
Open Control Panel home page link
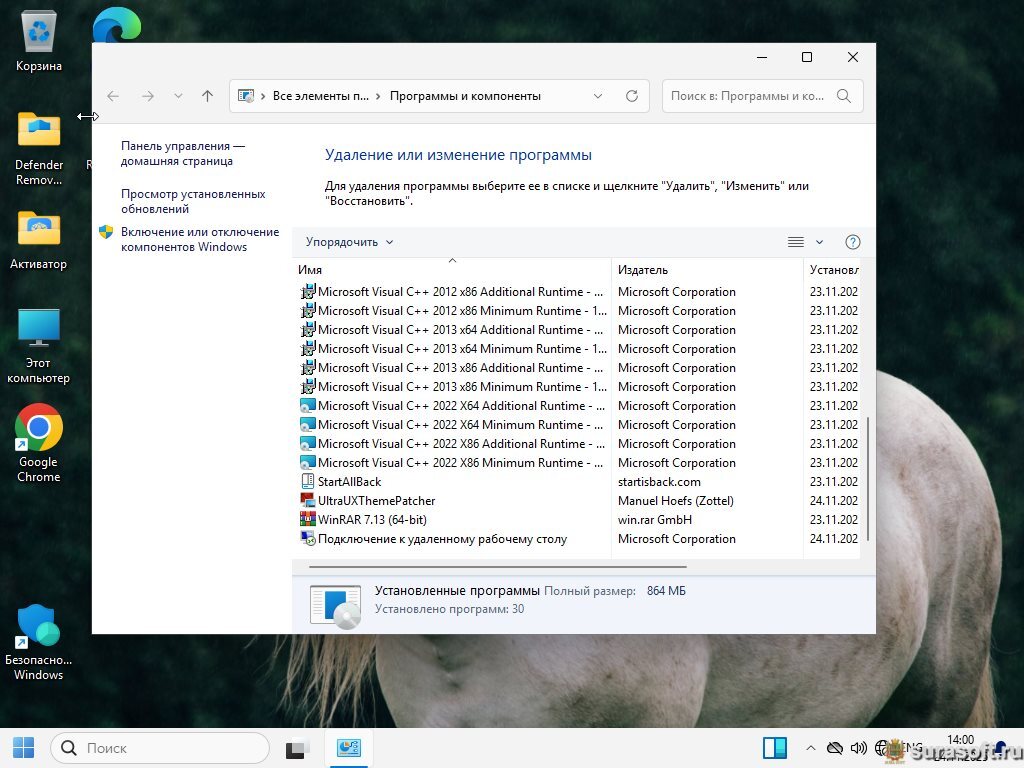click(182, 153)
